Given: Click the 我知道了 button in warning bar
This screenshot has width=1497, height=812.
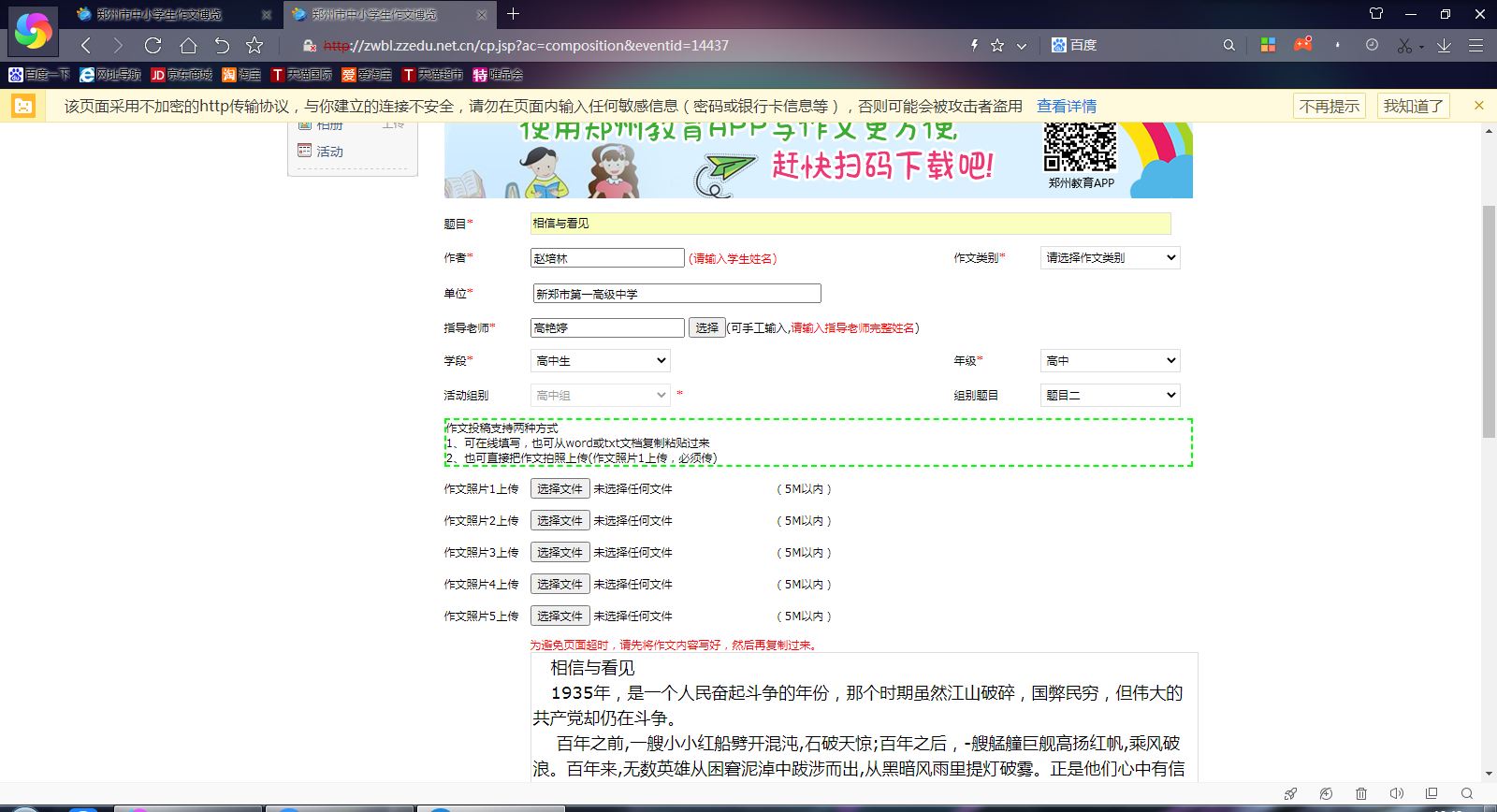Looking at the screenshot, I should [1413, 107].
